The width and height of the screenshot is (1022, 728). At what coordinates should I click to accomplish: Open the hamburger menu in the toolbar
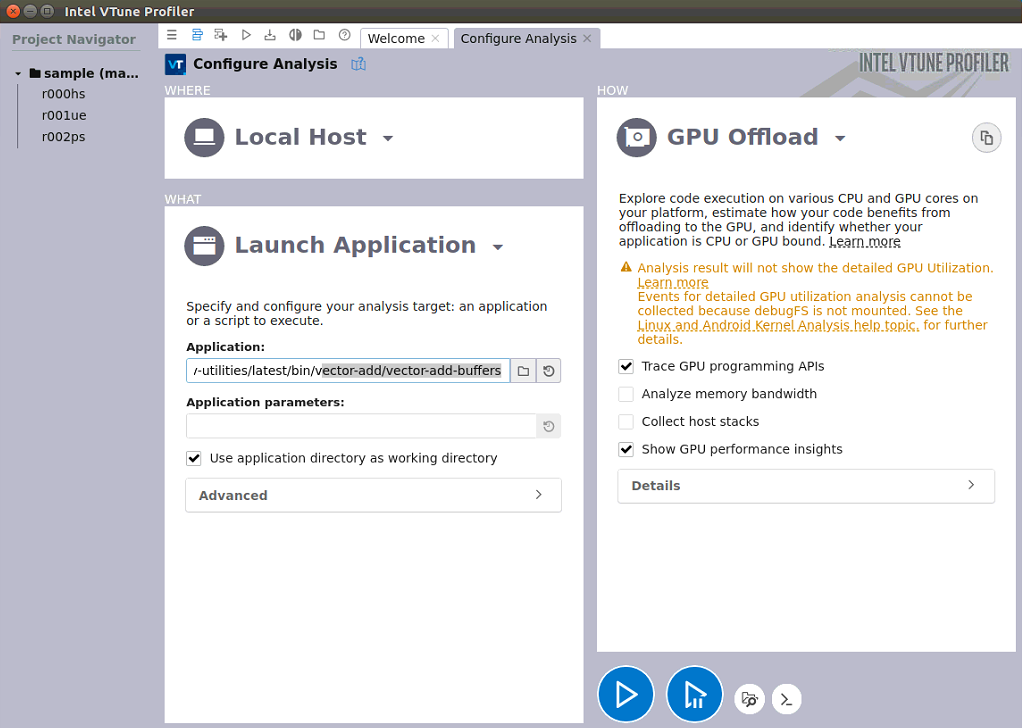(x=171, y=35)
